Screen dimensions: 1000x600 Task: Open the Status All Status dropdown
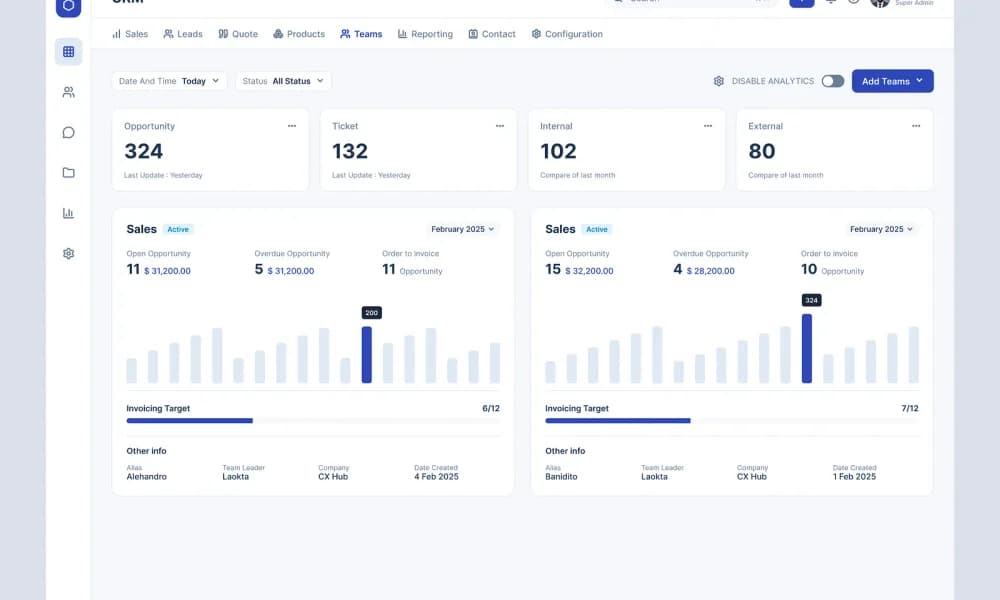click(x=283, y=81)
